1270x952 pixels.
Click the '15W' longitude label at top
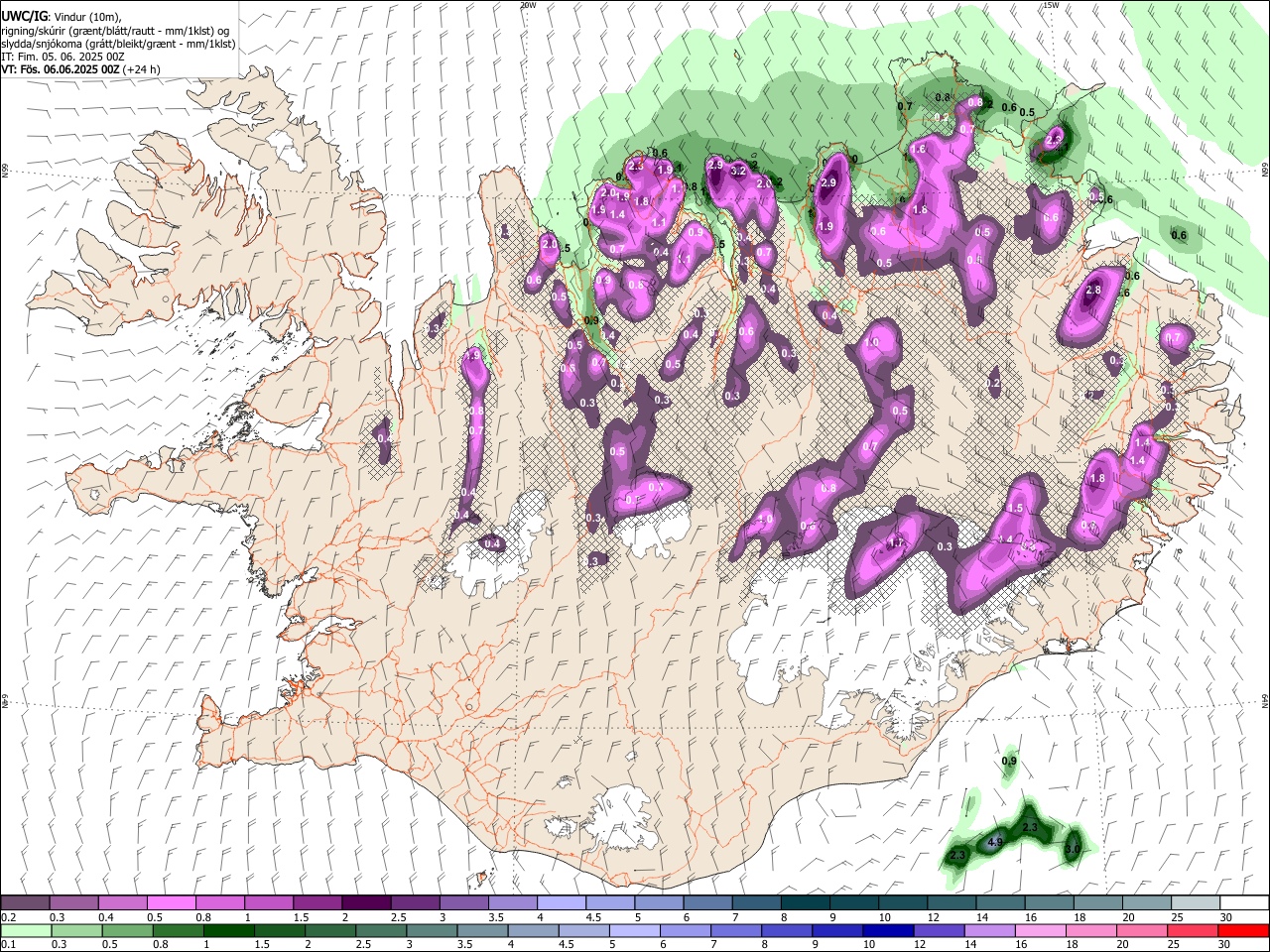click(x=1051, y=5)
